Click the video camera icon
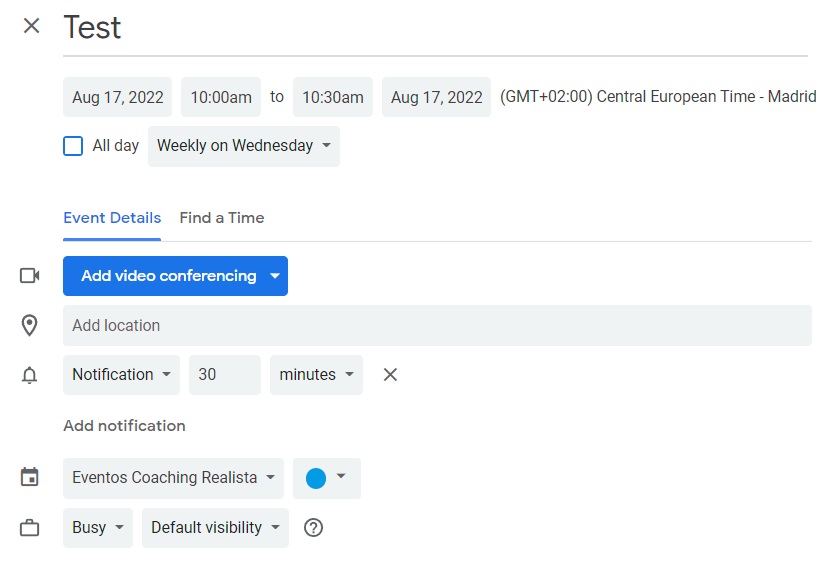Viewport: 829px width, 563px height. (30, 275)
